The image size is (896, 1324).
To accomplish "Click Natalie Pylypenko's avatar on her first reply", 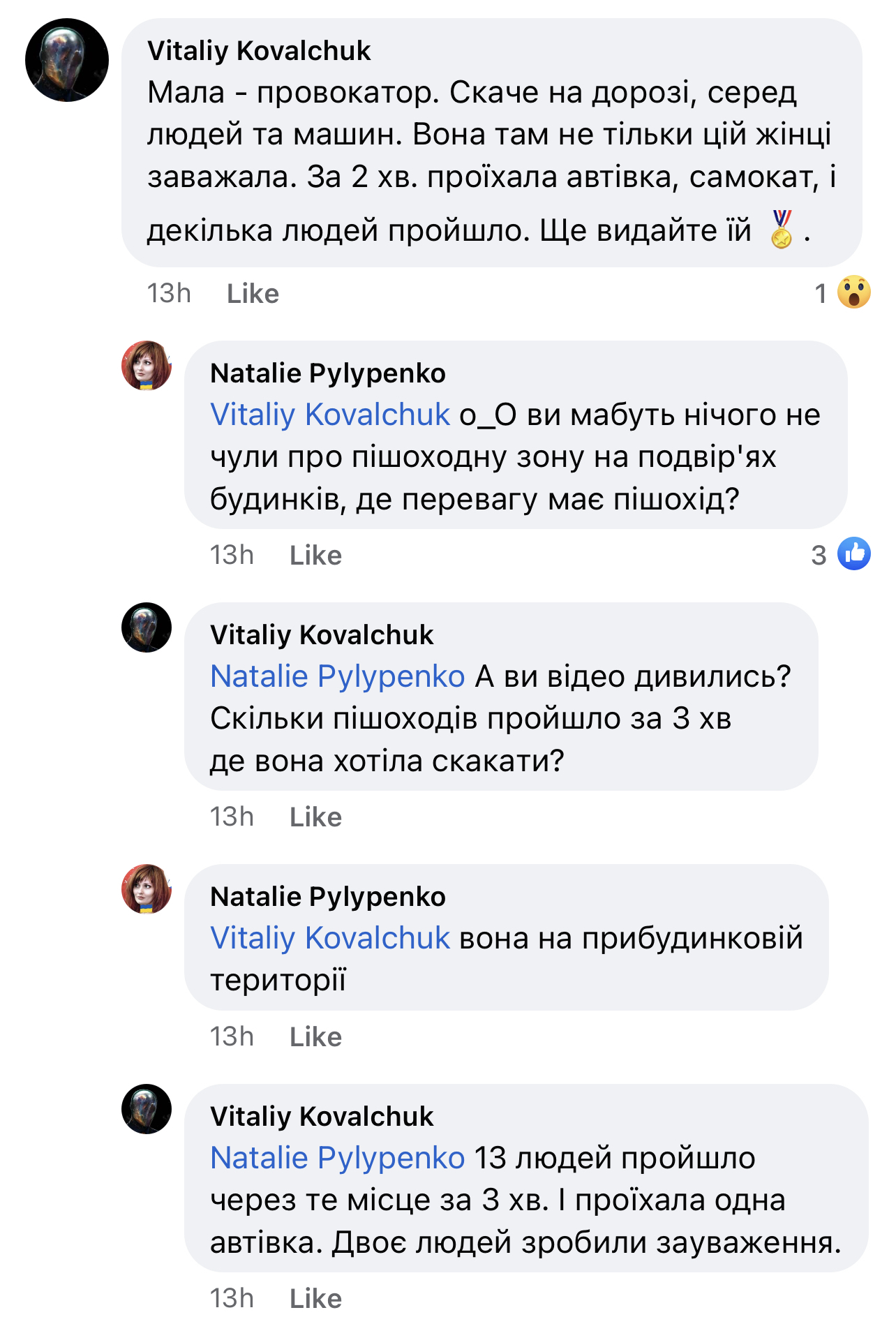I will tap(147, 365).
